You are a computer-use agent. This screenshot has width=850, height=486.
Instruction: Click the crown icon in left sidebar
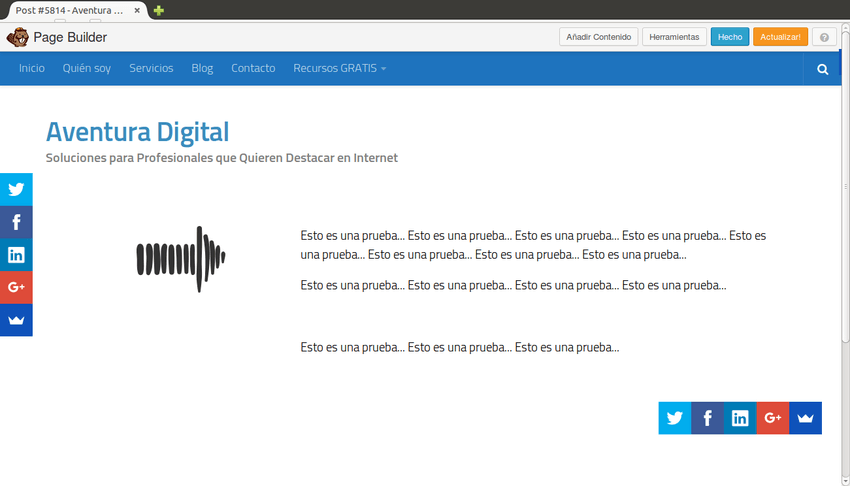click(x=16, y=320)
